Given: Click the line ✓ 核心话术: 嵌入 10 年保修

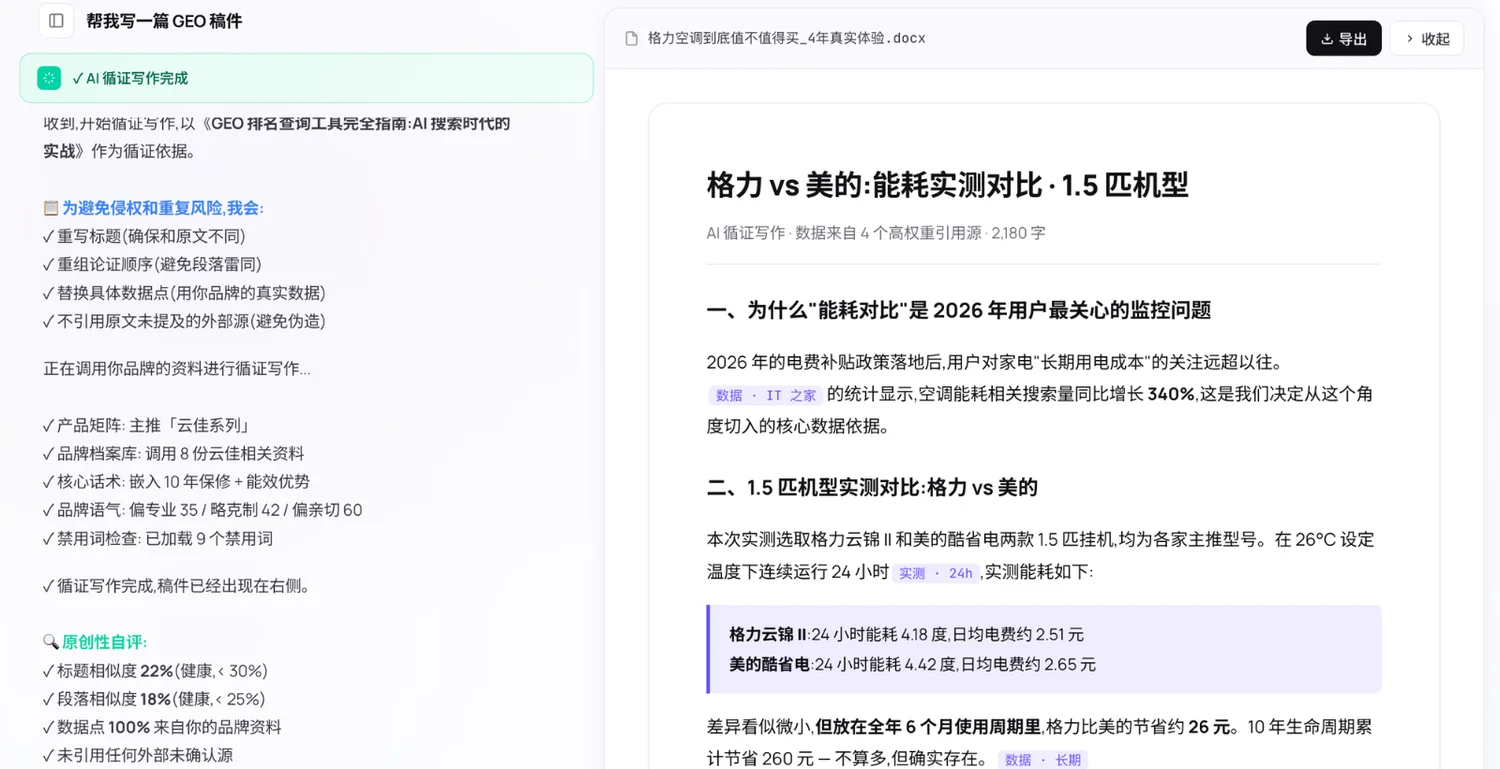Looking at the screenshot, I should point(176,482).
